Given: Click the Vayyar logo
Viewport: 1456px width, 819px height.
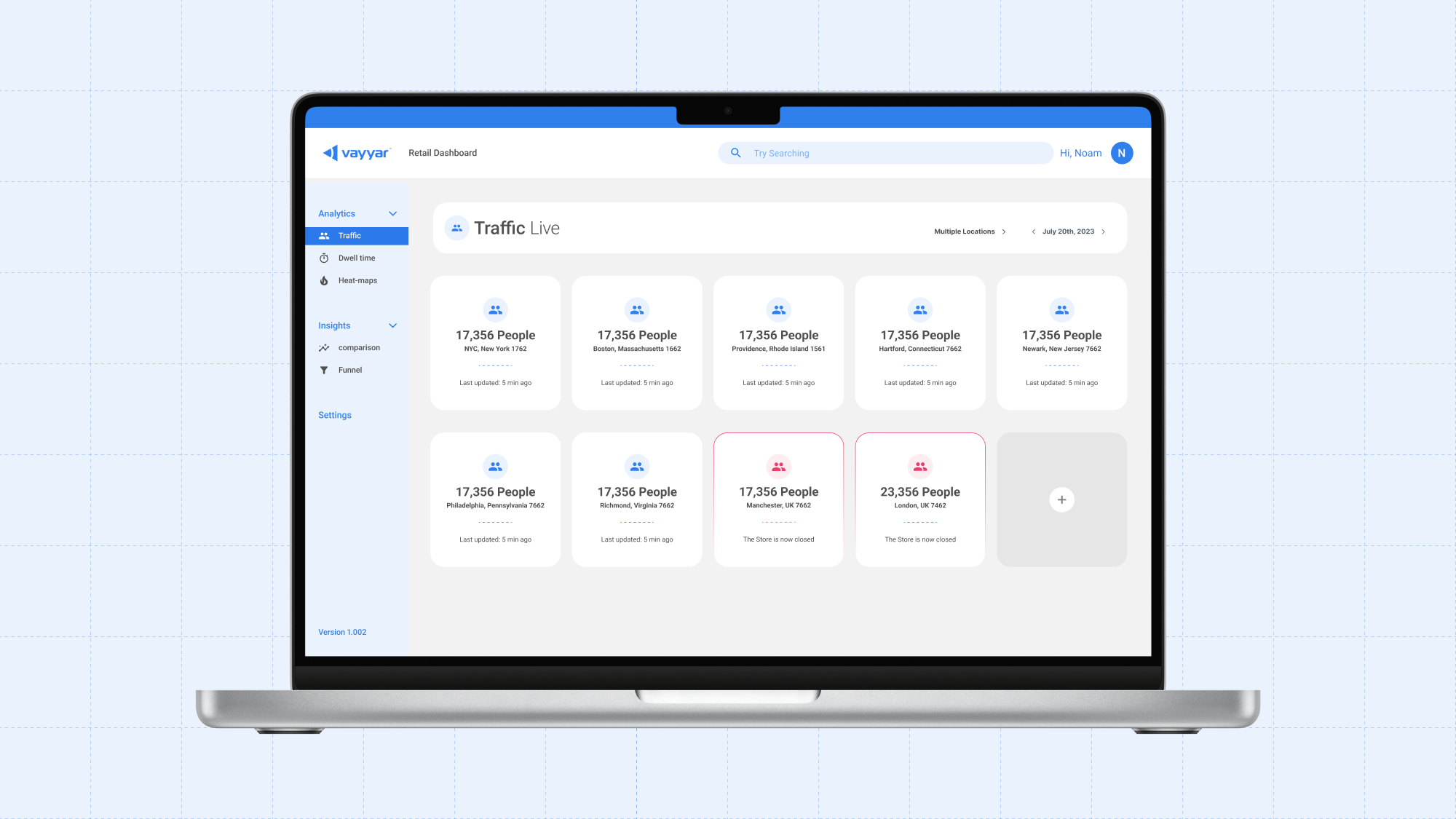Looking at the screenshot, I should [357, 153].
